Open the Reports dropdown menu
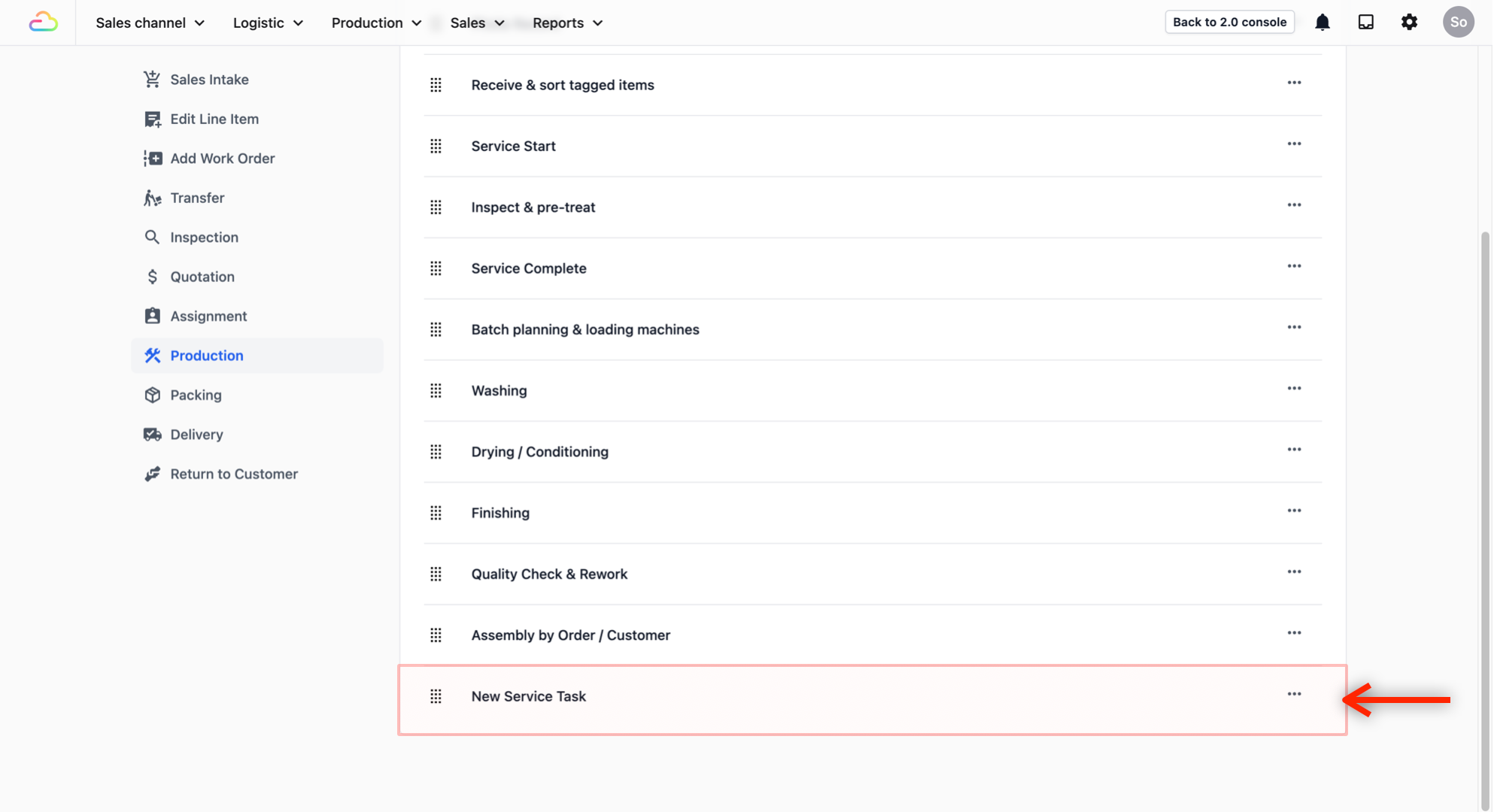 tap(567, 23)
